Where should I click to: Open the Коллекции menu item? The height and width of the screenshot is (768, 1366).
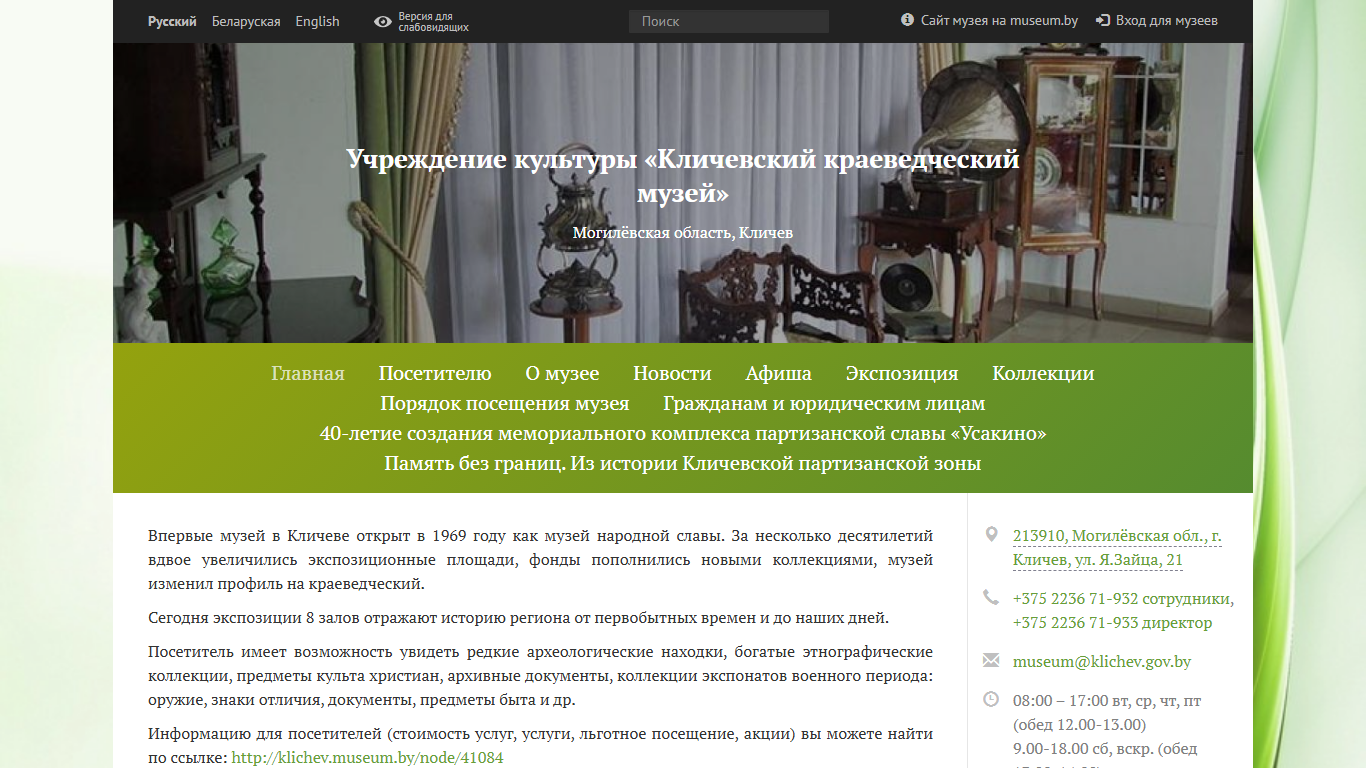pos(1043,373)
